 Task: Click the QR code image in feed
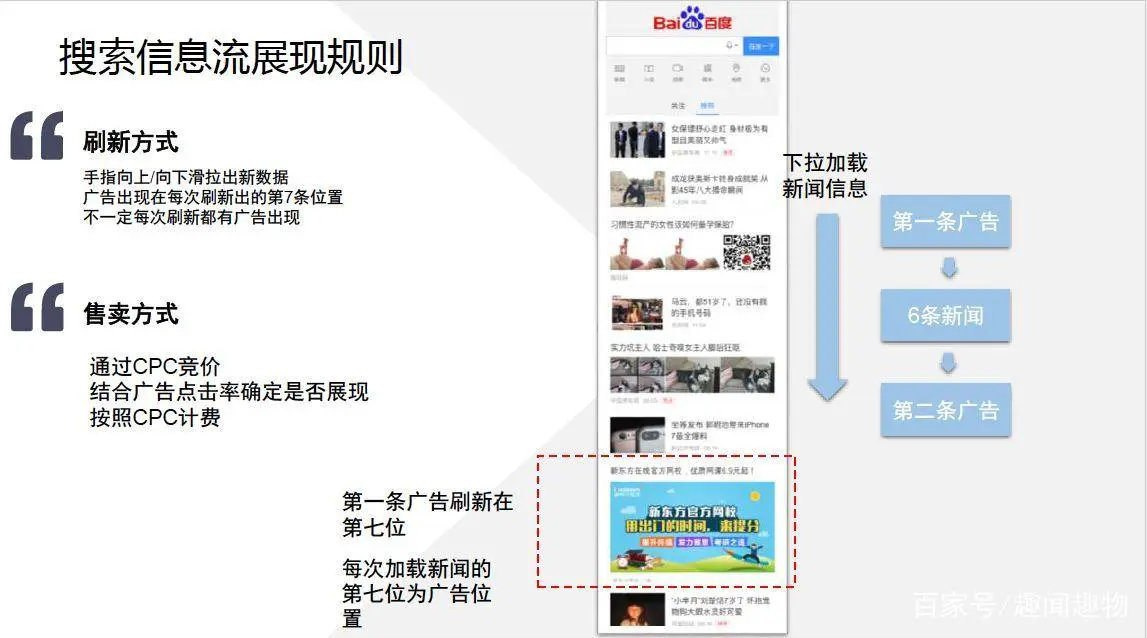pos(746,252)
